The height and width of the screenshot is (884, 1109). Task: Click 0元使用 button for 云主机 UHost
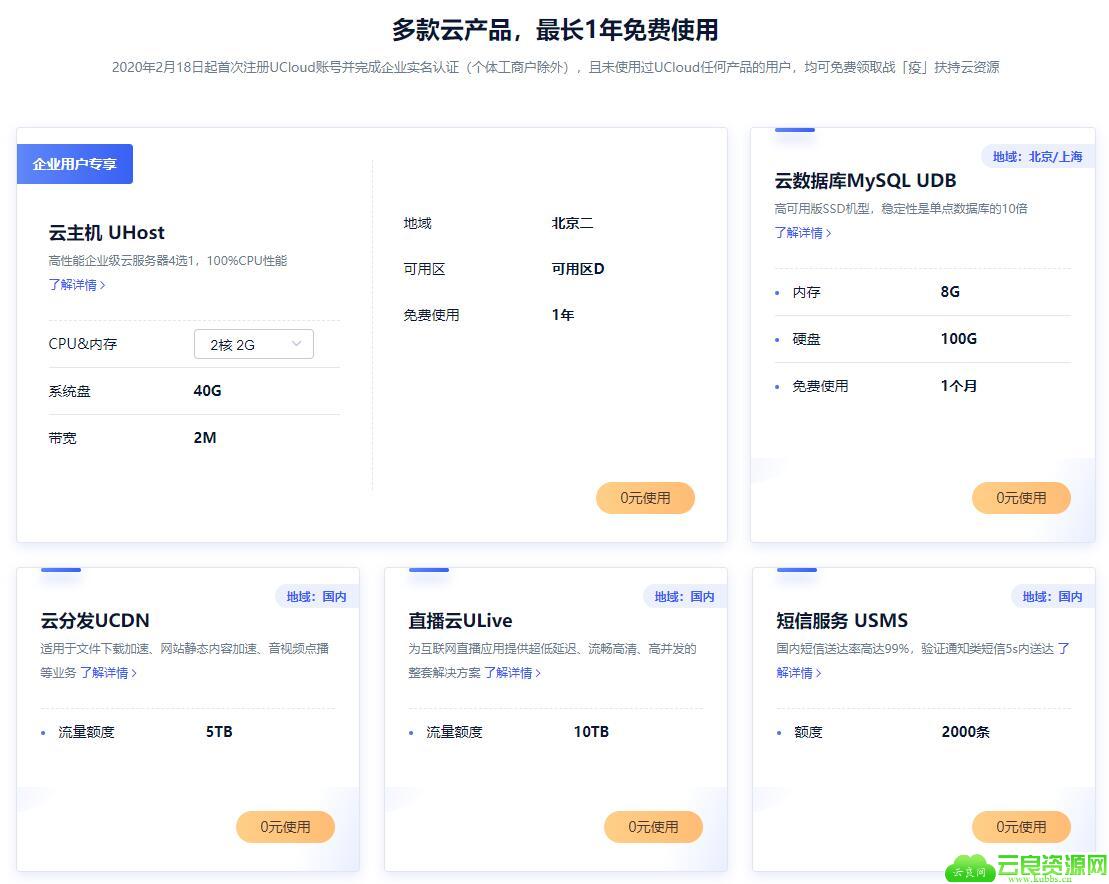click(645, 498)
